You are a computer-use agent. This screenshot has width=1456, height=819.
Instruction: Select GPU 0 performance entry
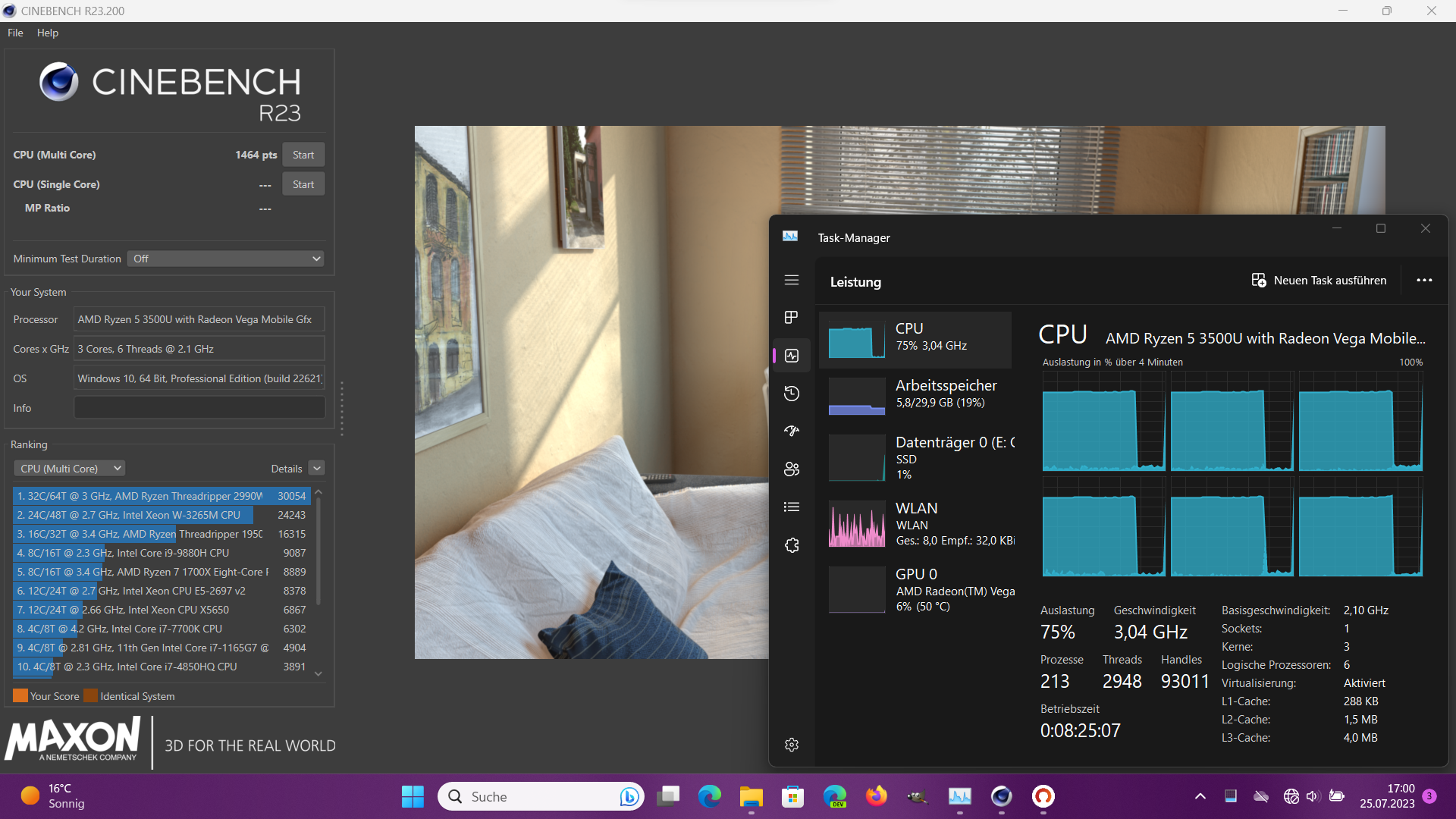pos(916,589)
